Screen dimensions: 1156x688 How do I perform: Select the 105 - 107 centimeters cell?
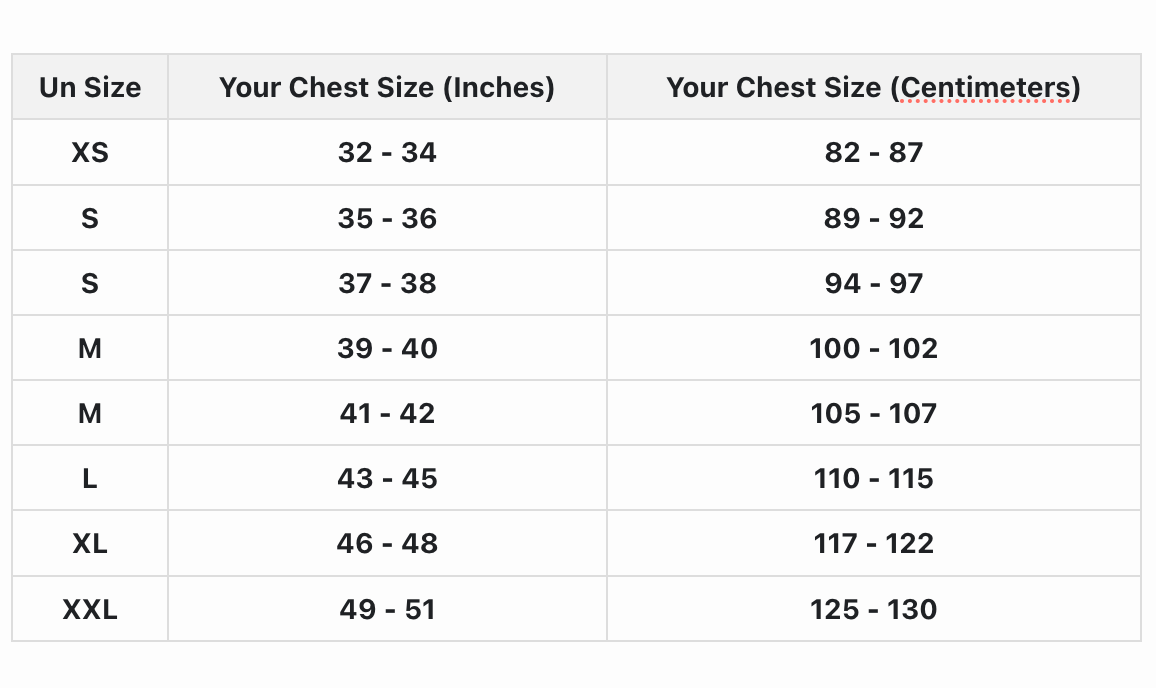pyautogui.click(x=873, y=413)
